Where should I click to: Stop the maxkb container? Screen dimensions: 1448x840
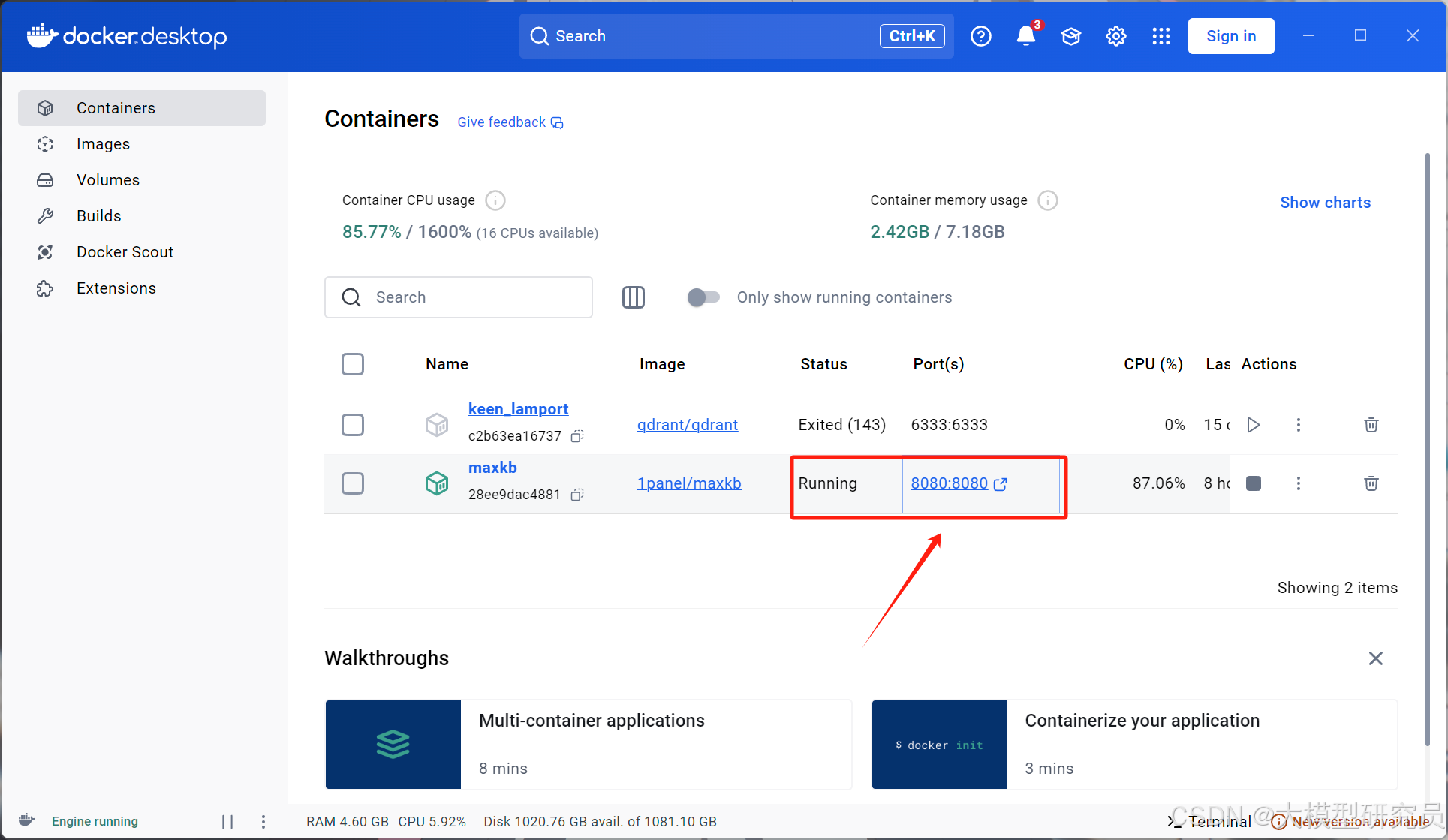point(1253,483)
